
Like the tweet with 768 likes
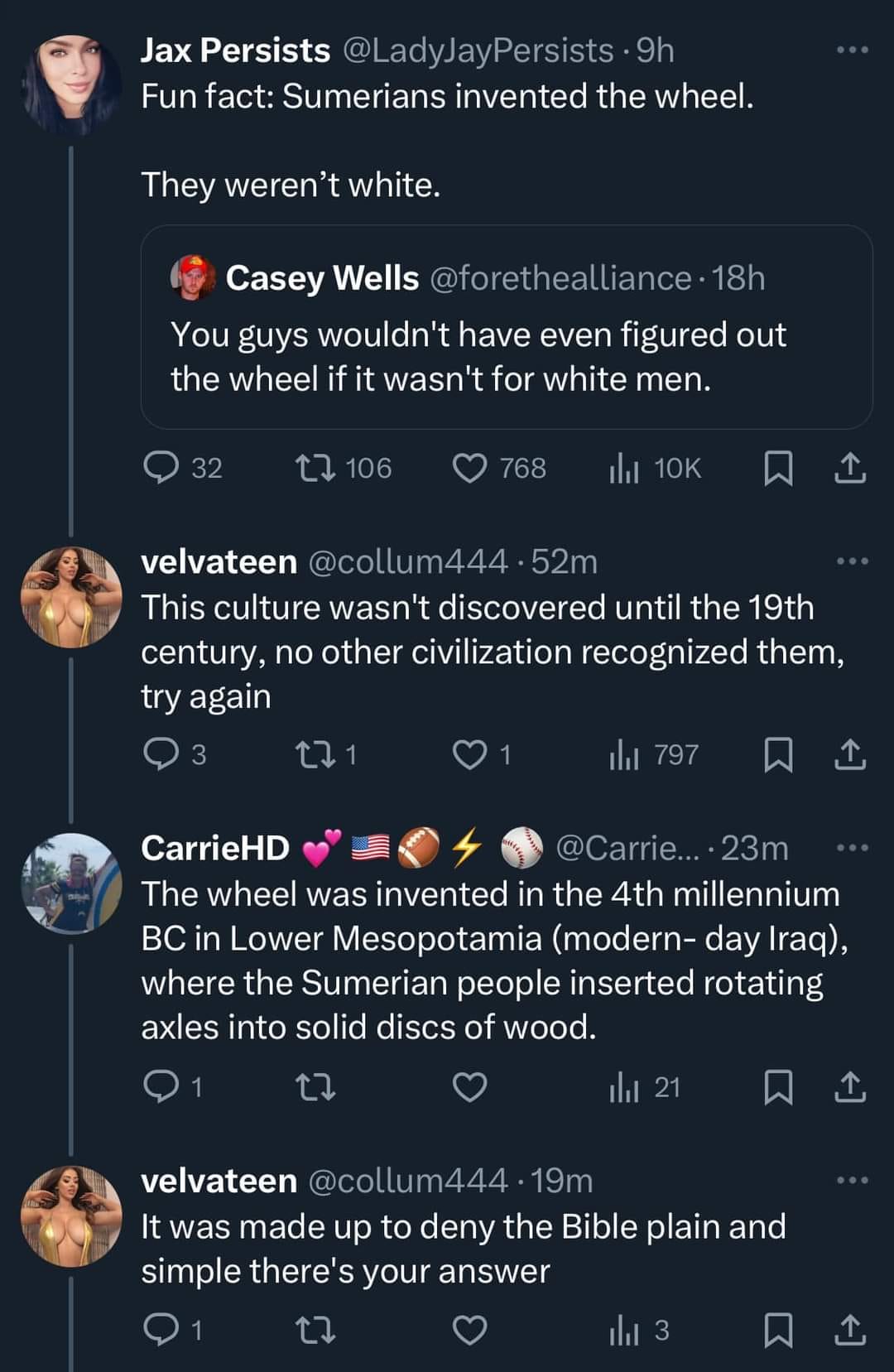tap(469, 468)
